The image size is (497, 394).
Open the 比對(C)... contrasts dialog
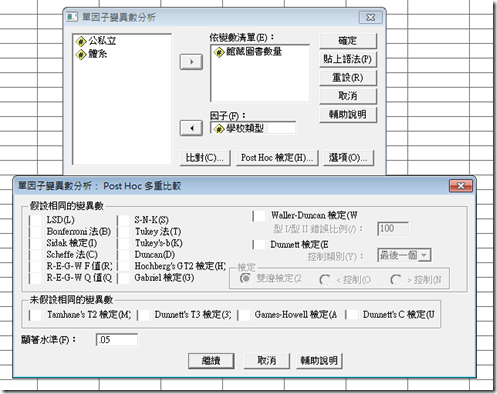pyautogui.click(x=204, y=158)
